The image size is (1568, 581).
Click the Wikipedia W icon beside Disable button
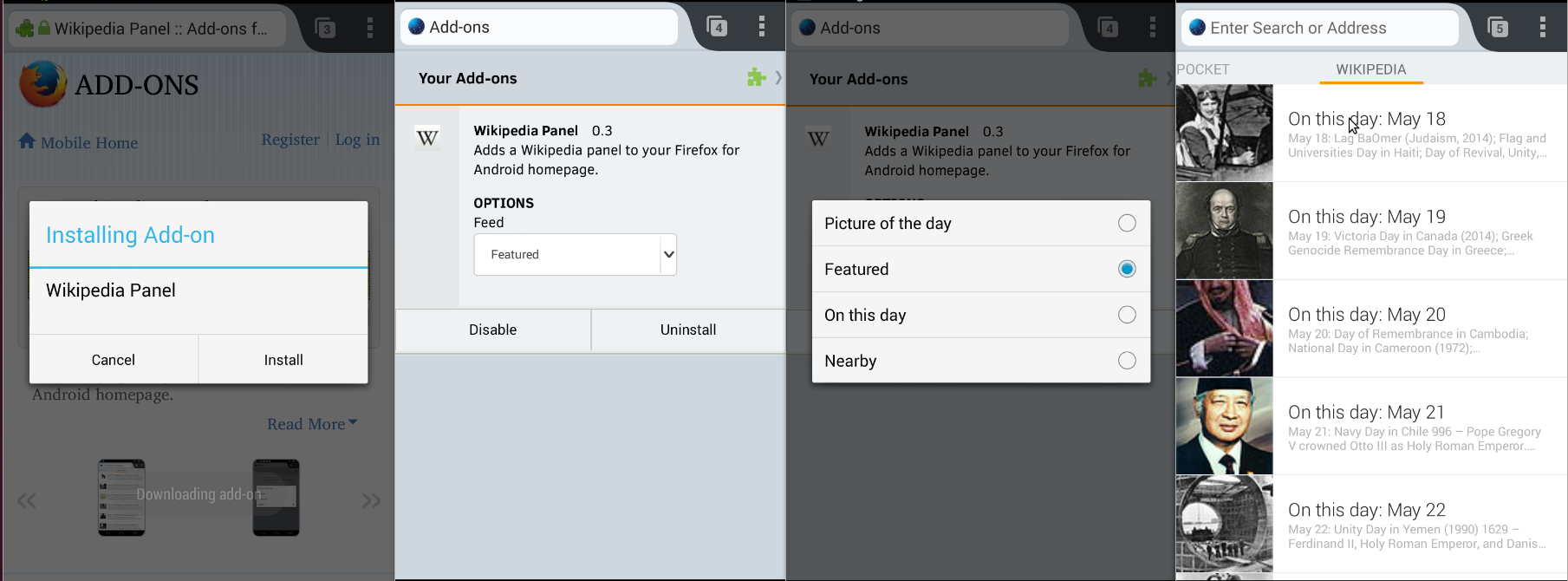(427, 137)
